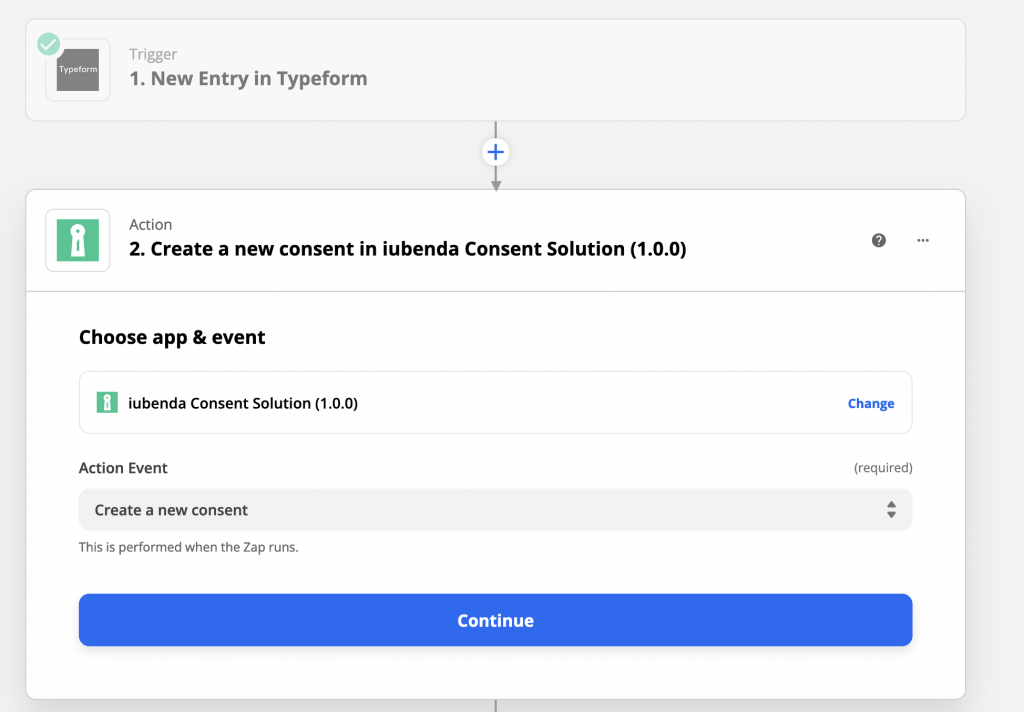Viewport: 1024px width, 712px height.
Task: Click the Choose app & event heading
Action: [172, 337]
